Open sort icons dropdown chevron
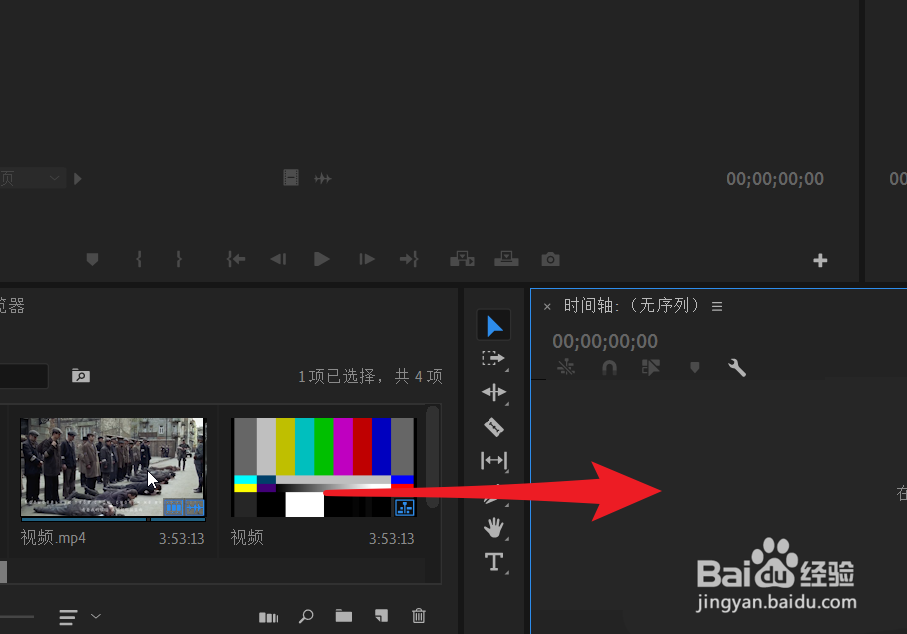This screenshot has height=634, width=907. (96, 616)
